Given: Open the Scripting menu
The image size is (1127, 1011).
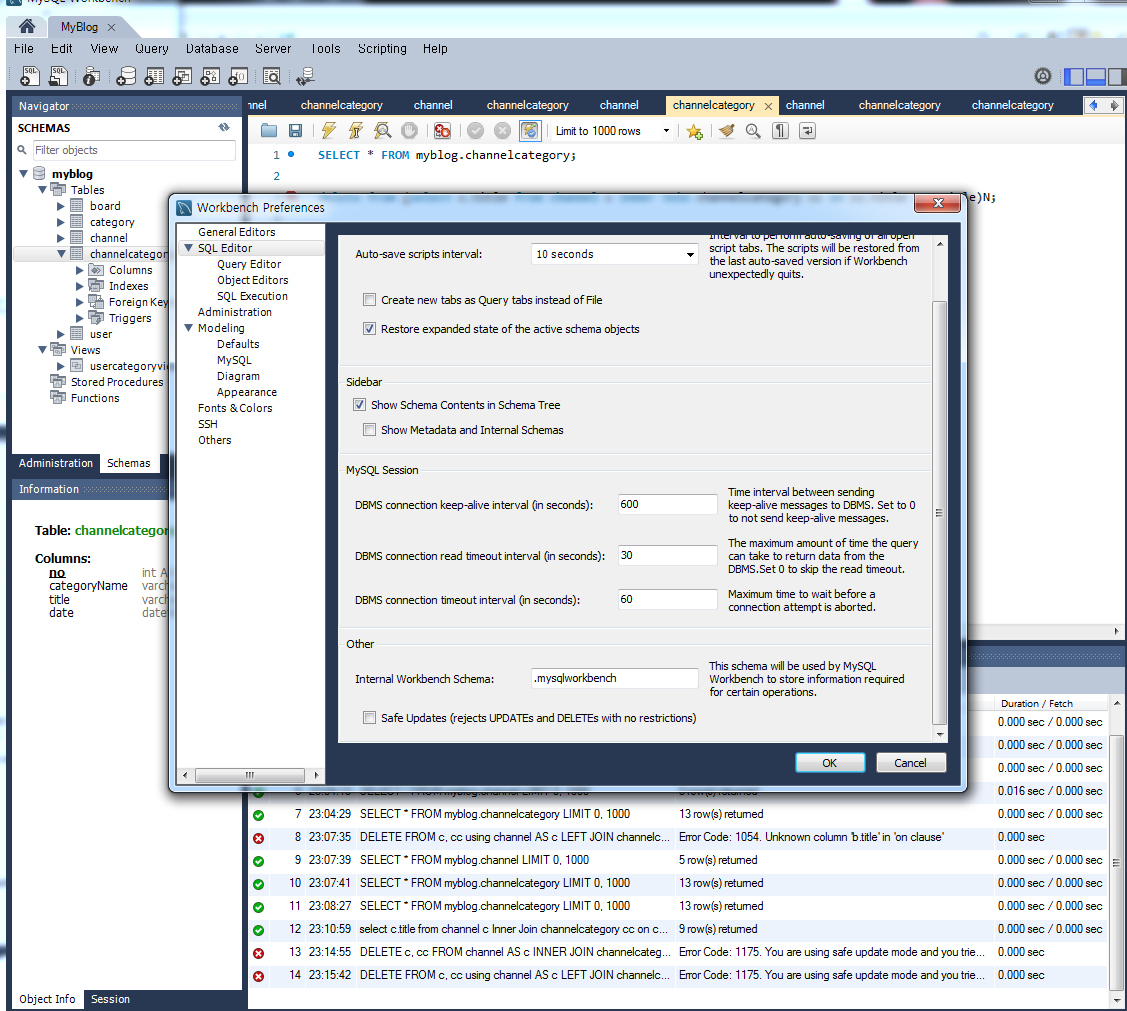Looking at the screenshot, I should [382, 49].
